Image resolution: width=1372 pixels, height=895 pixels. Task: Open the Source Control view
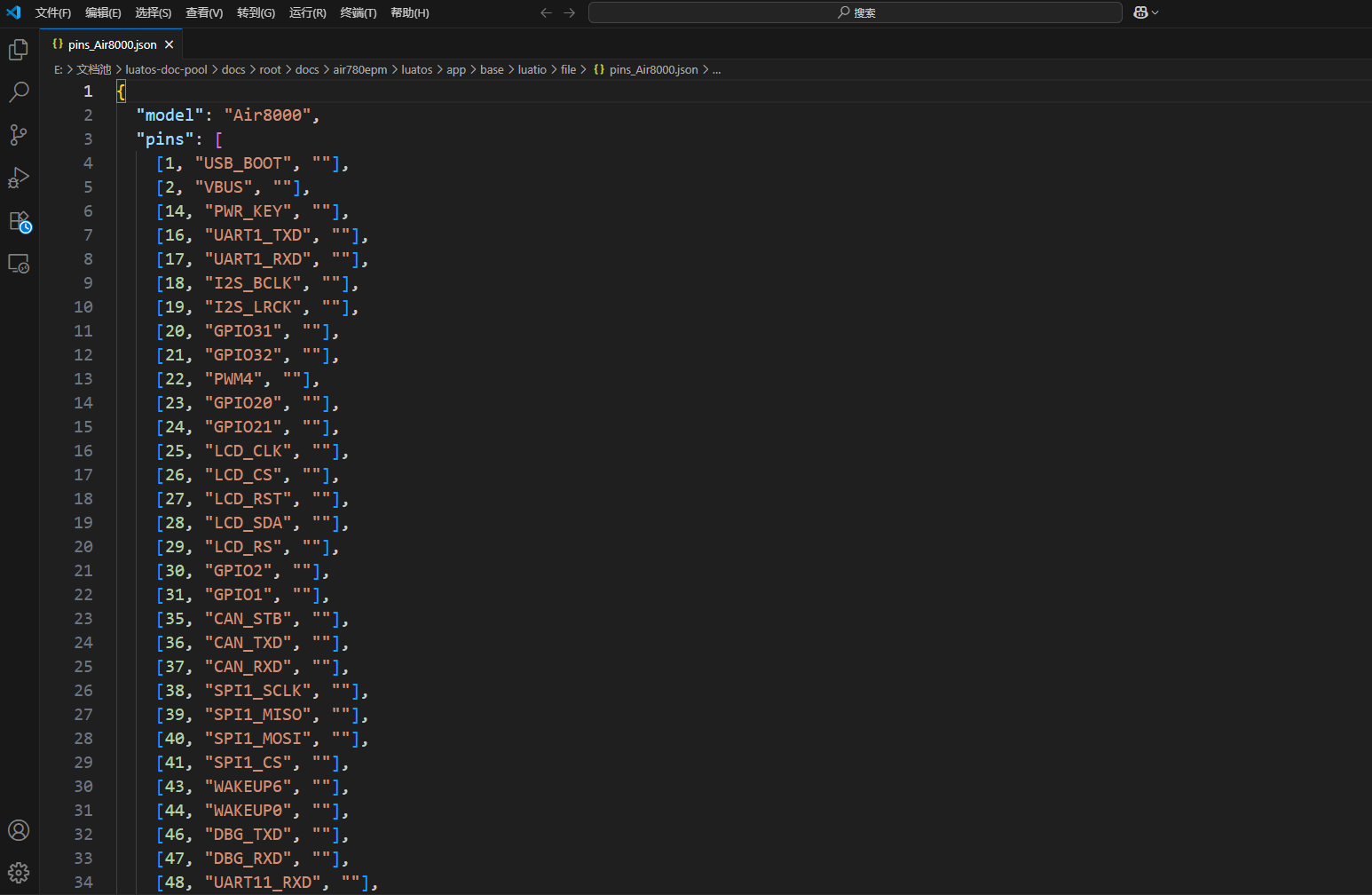pyautogui.click(x=19, y=135)
